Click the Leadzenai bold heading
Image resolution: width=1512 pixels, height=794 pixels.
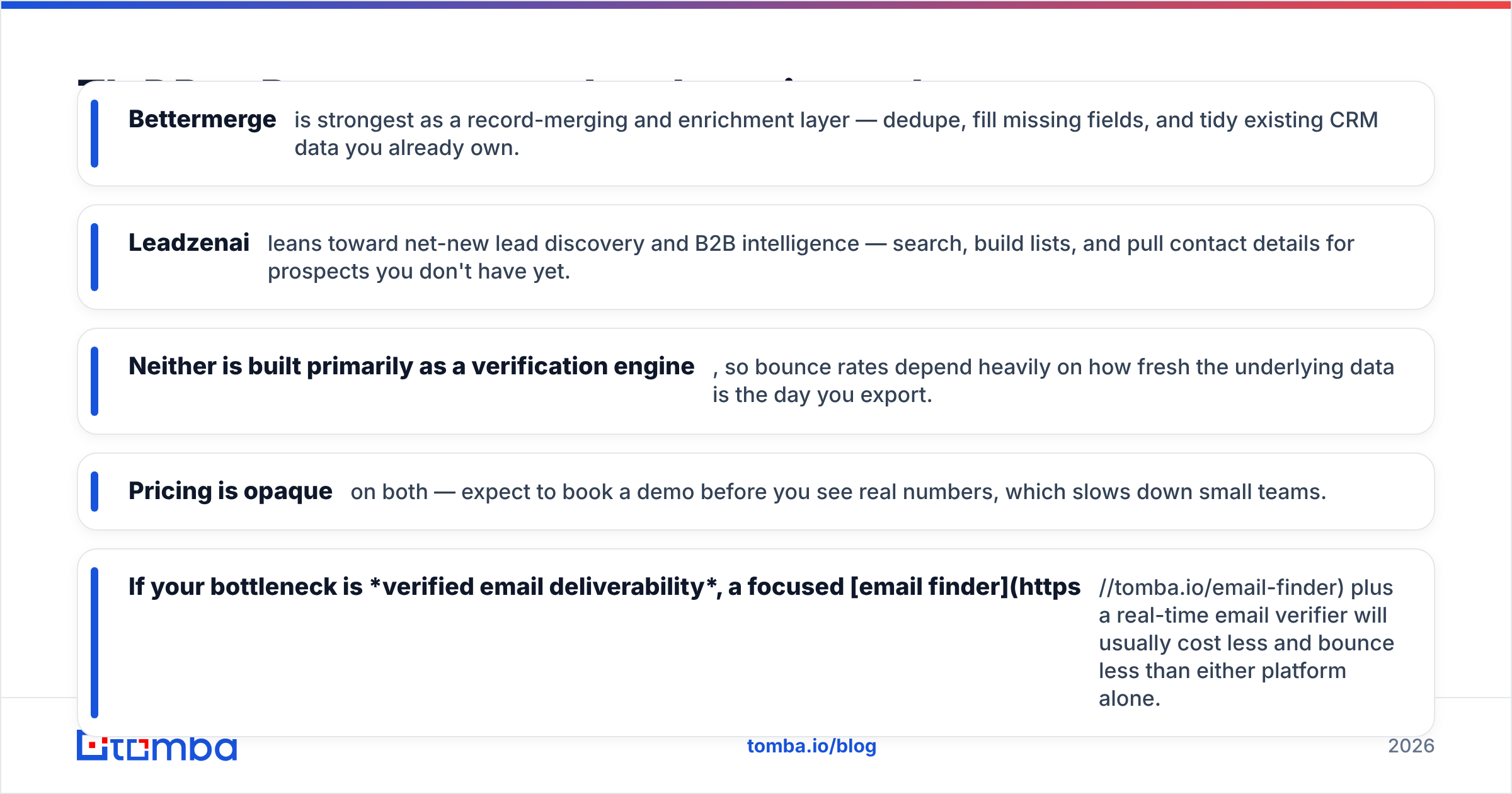[x=189, y=243]
